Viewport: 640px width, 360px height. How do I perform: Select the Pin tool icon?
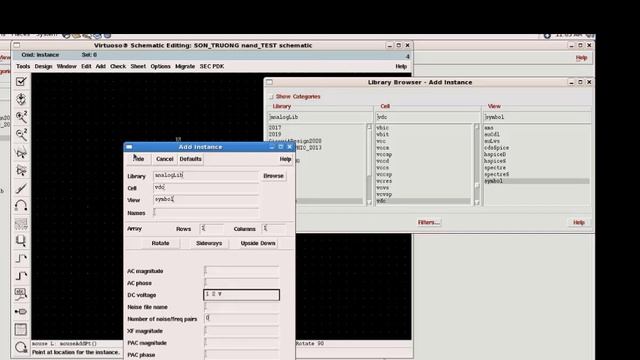[21, 311]
